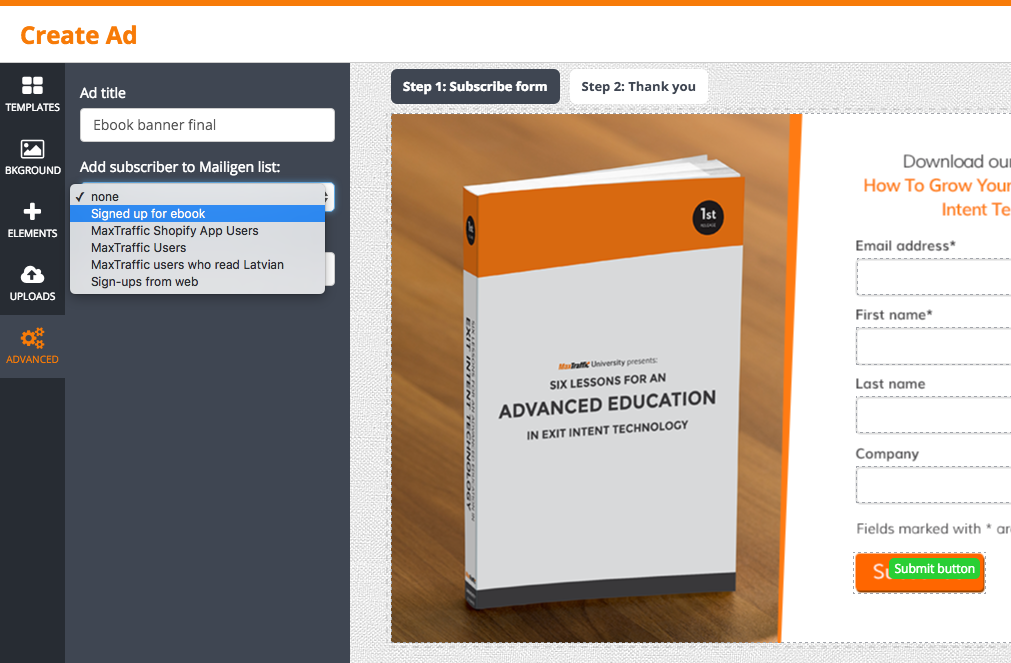Open the Uploads cloud panel
The height and width of the screenshot is (663, 1011).
[32, 284]
